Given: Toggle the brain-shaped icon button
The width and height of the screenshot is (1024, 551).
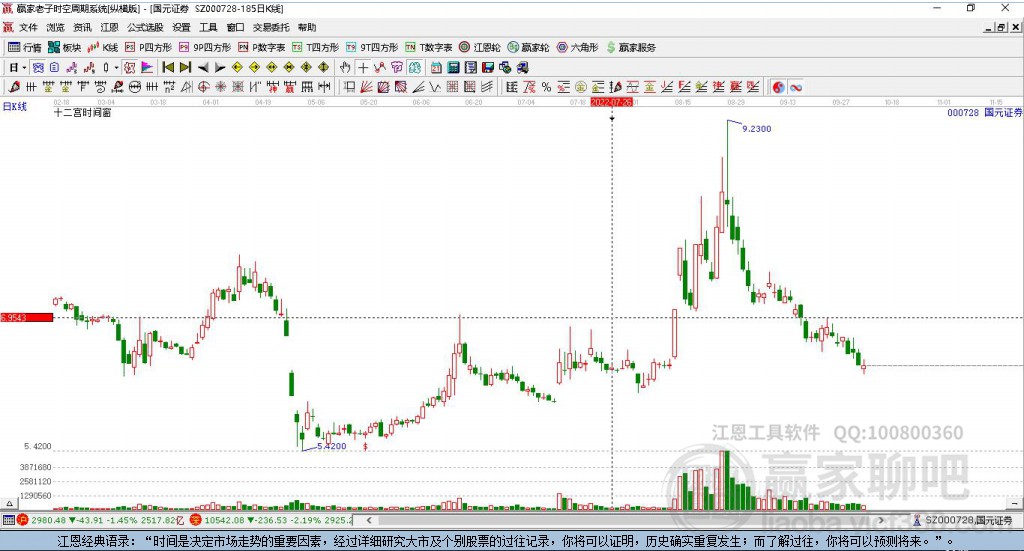Looking at the screenshot, I should point(414,67).
